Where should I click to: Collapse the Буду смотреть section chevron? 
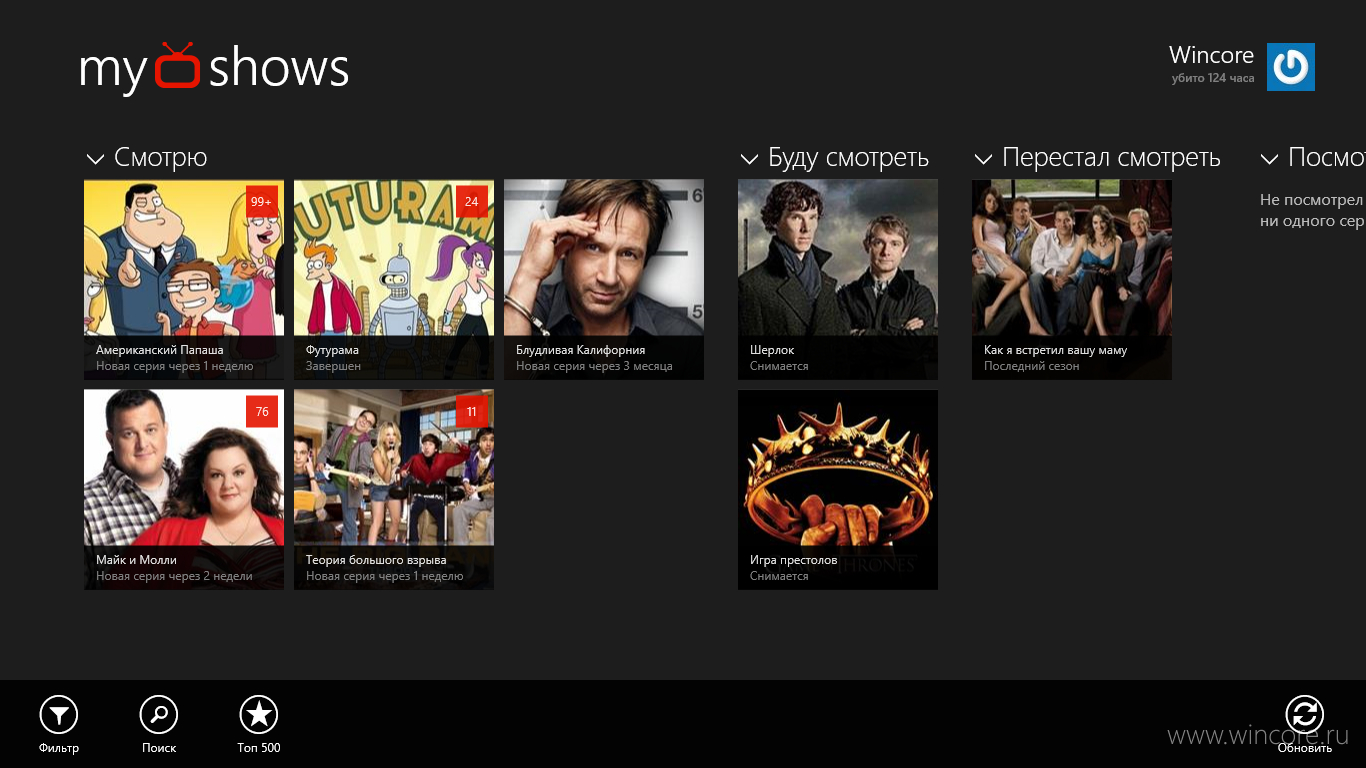tap(749, 159)
